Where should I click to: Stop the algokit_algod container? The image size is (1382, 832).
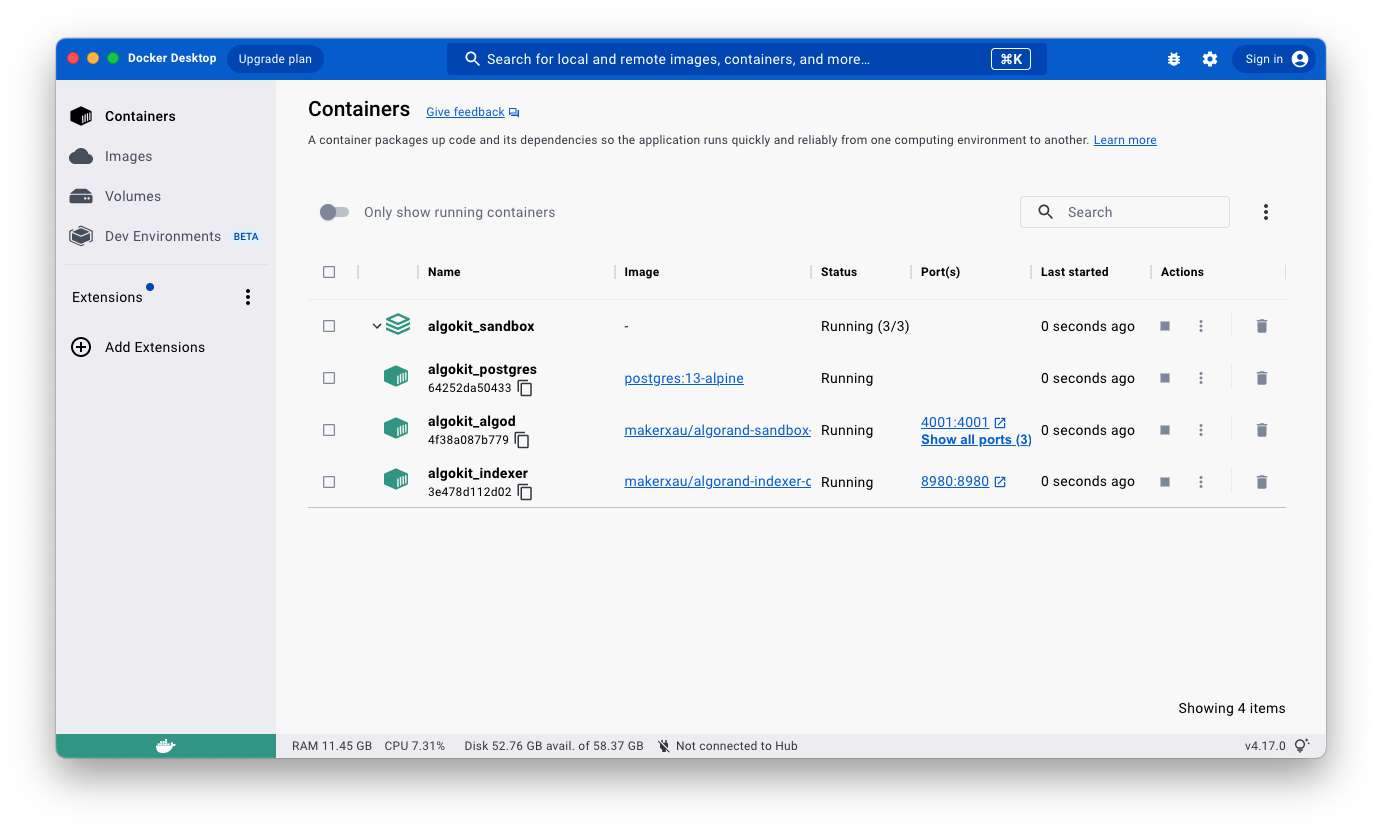[x=1165, y=430]
